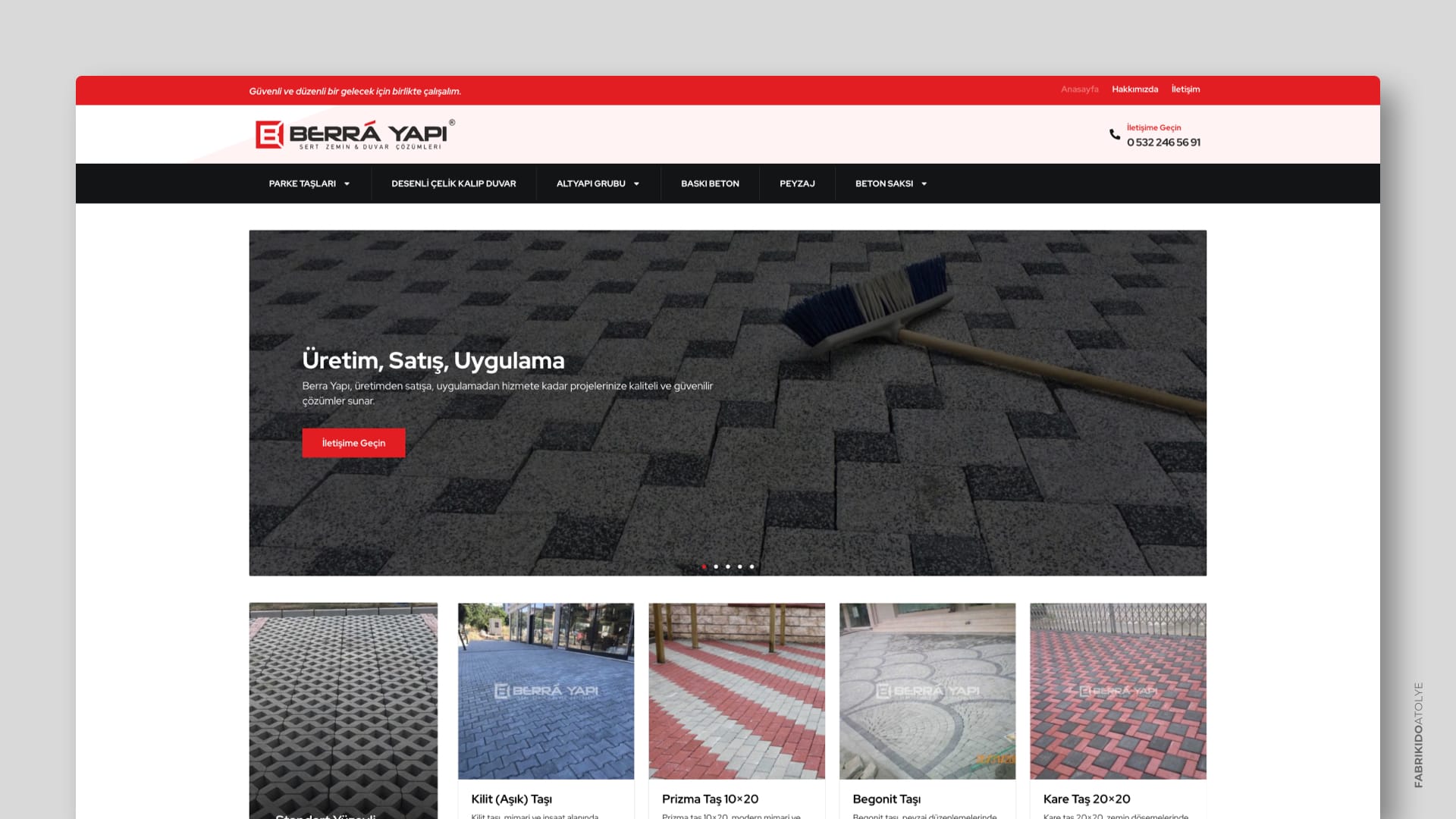Click the phone number 0 532 246 56 91
1456x819 pixels.
[x=1163, y=143]
